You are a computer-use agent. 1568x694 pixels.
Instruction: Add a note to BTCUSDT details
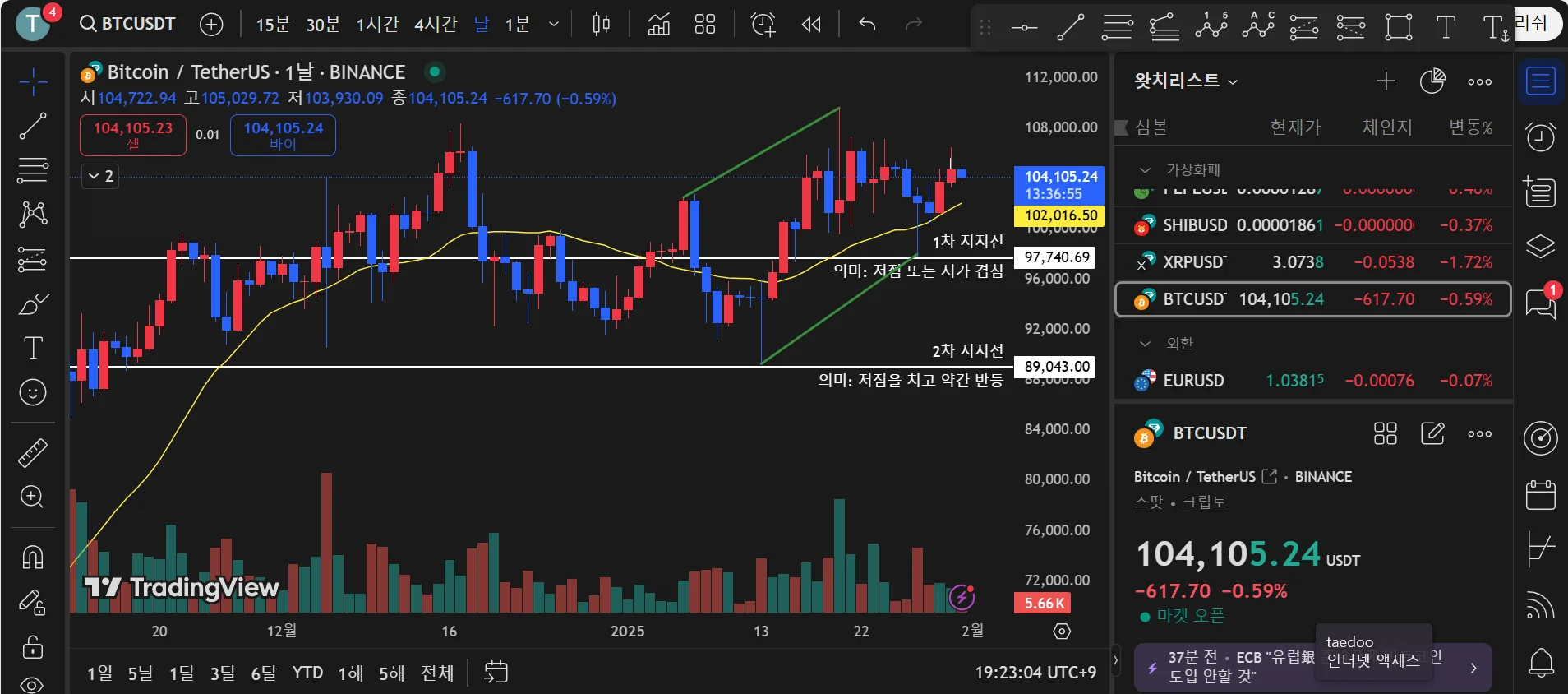tap(1432, 433)
